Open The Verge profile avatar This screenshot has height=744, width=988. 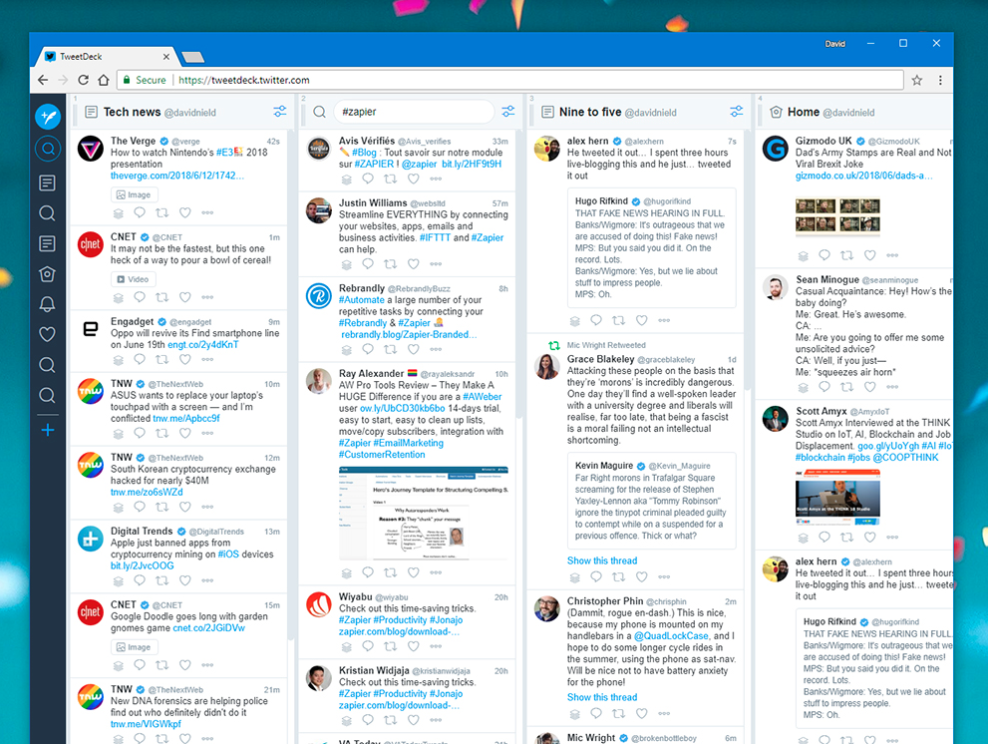91,149
